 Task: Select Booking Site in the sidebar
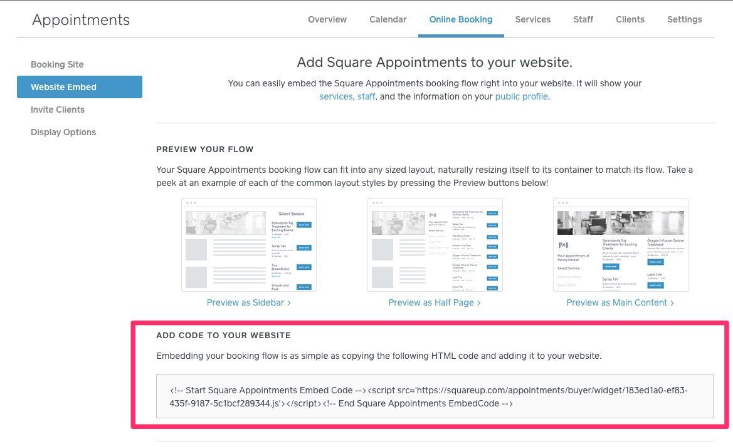pos(57,64)
